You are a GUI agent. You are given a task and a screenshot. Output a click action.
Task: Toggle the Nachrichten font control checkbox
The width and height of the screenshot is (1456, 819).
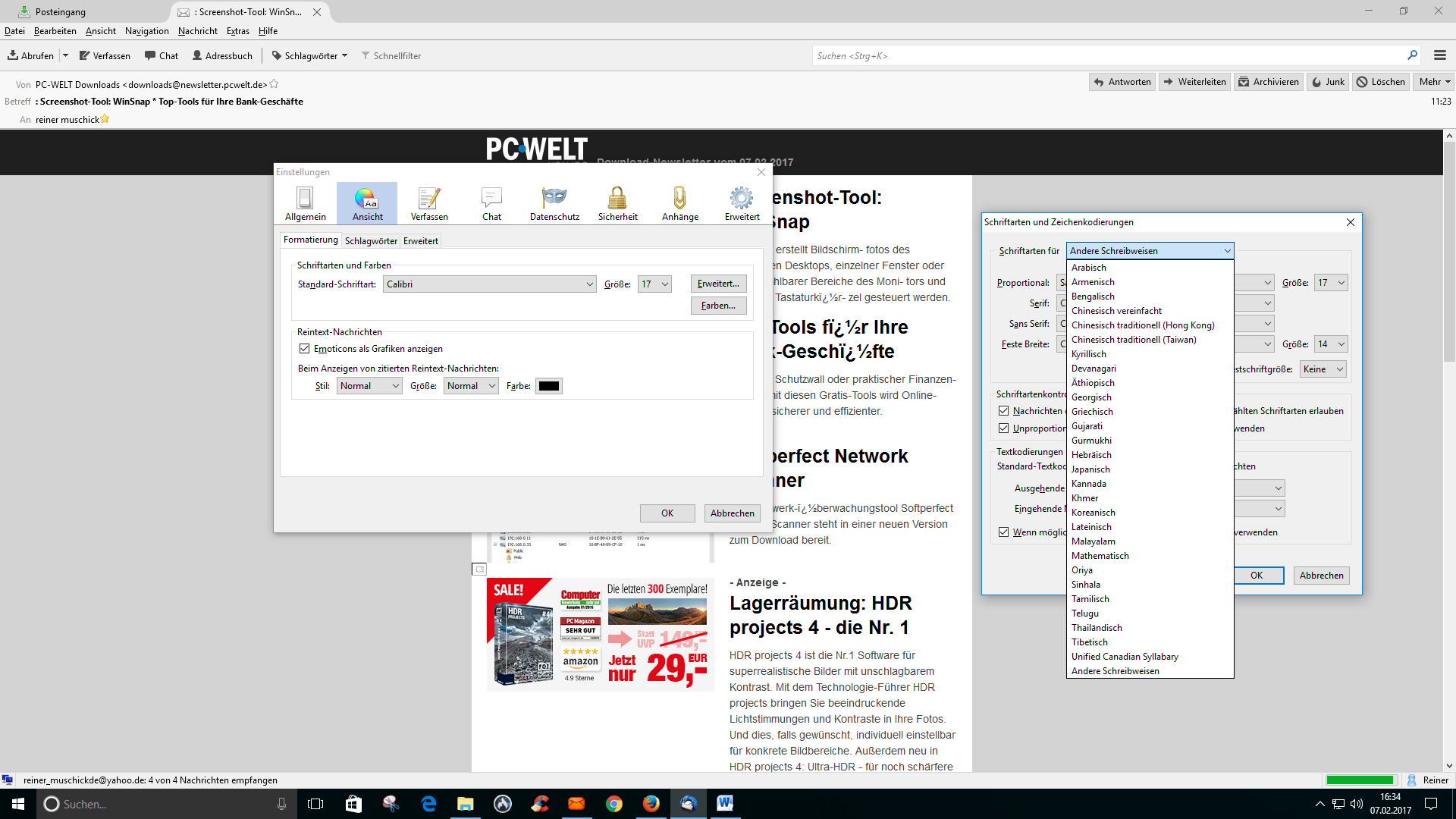1004,411
